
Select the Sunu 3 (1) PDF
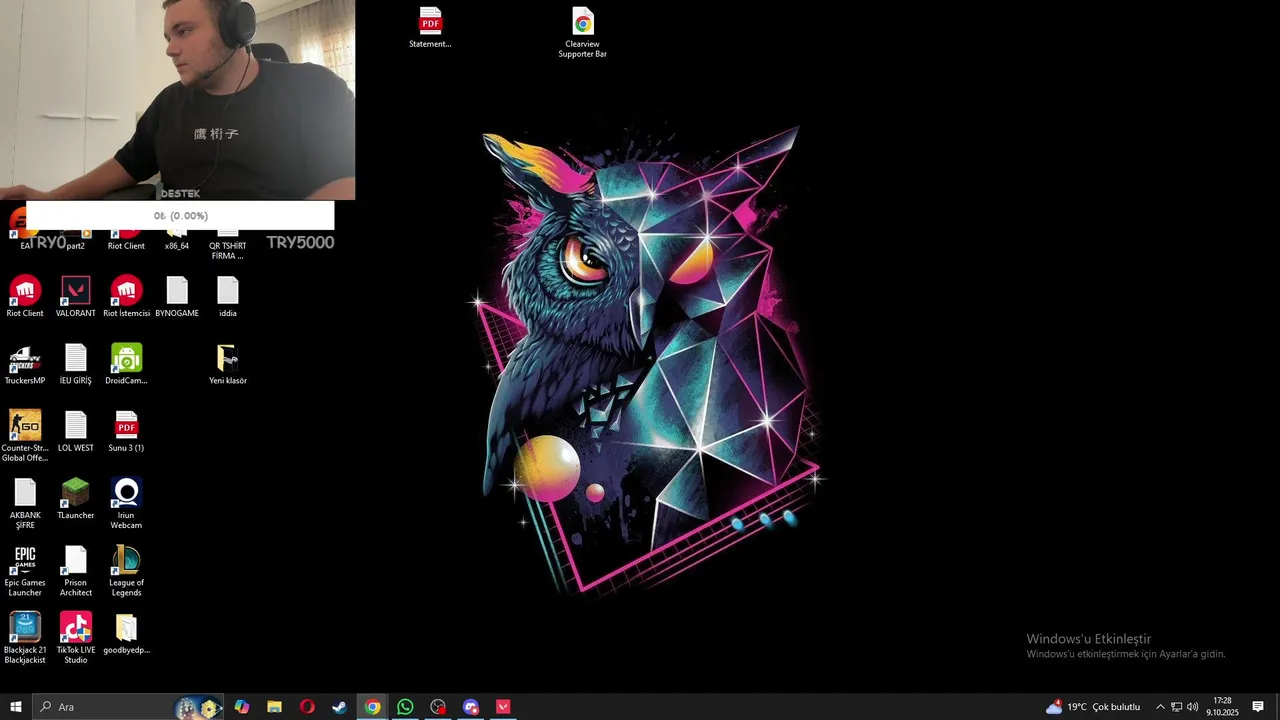coord(126,431)
